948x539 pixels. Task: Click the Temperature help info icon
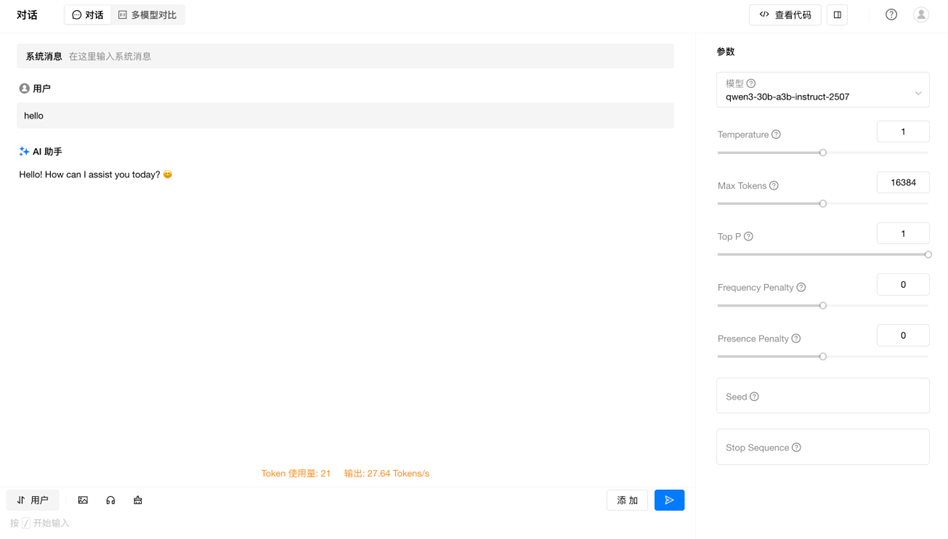point(776,134)
